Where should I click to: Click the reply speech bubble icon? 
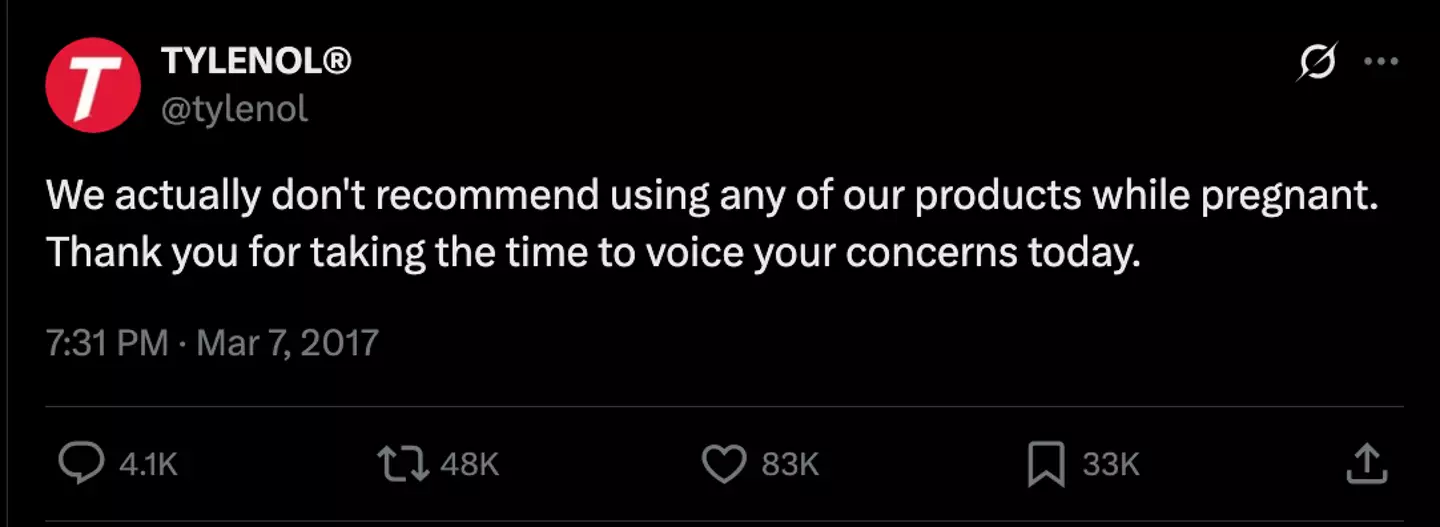[75, 463]
